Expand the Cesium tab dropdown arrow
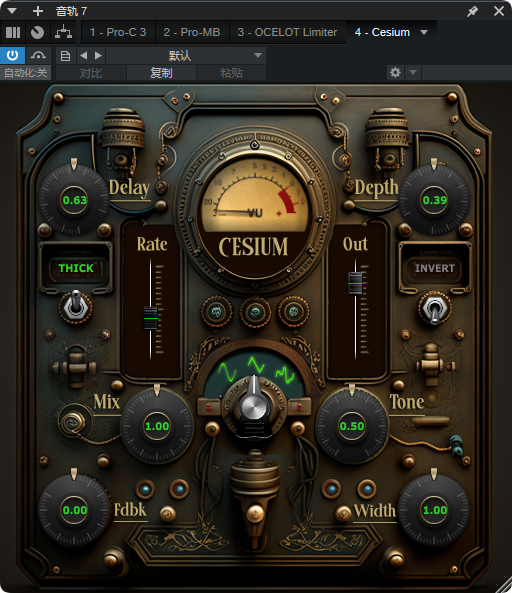This screenshot has height=593, width=512. pos(424,33)
